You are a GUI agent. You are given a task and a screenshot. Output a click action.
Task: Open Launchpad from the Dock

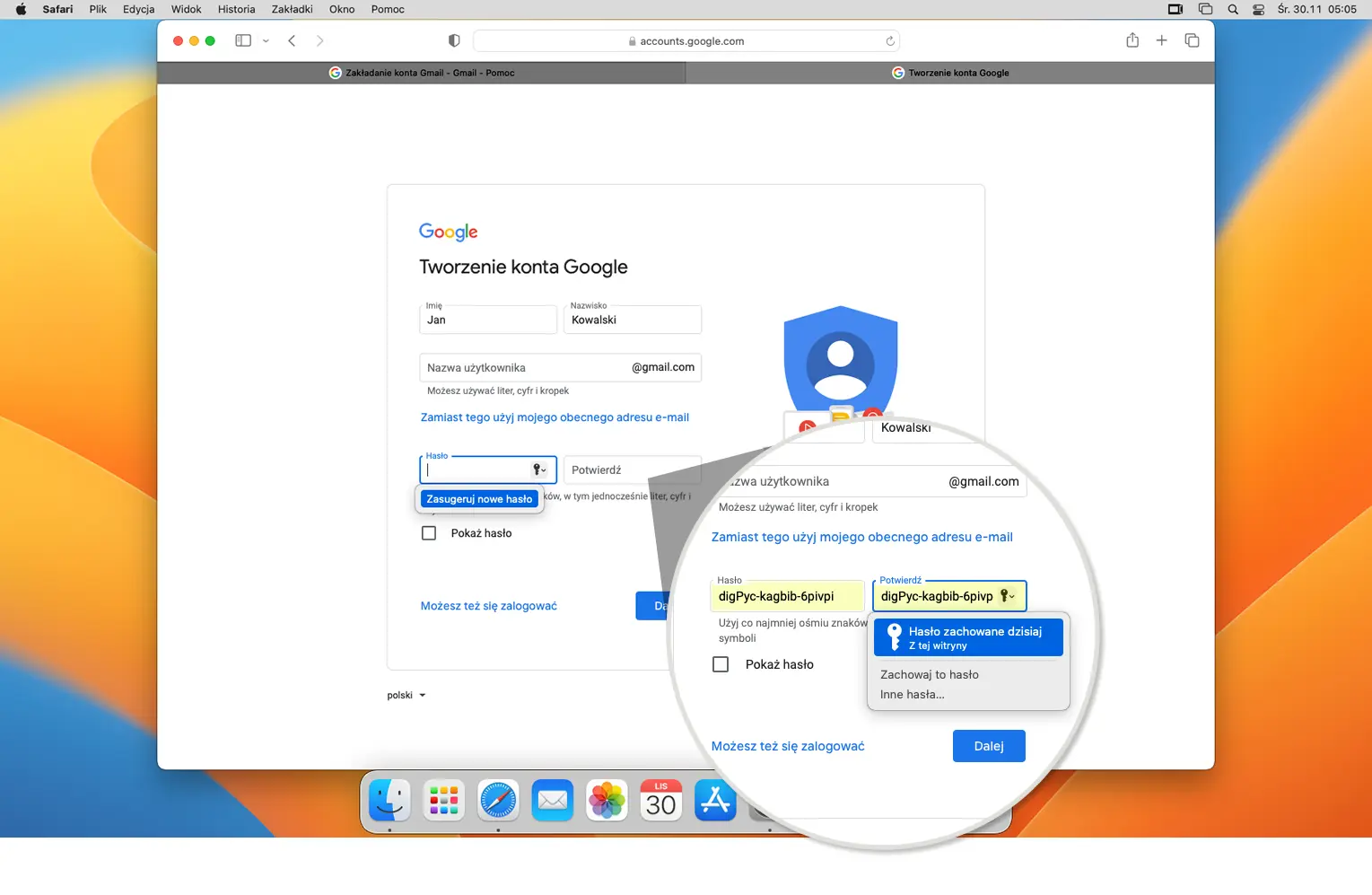(443, 800)
